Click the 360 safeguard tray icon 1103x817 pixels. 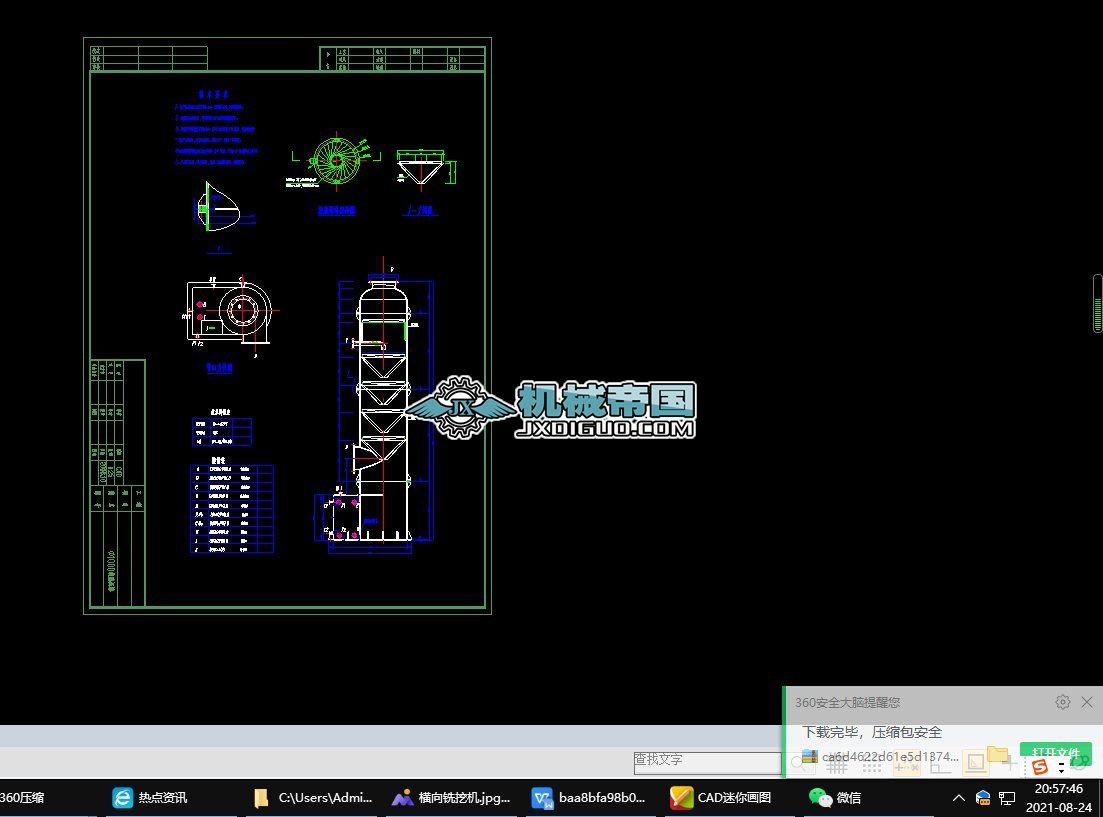(x=983, y=797)
